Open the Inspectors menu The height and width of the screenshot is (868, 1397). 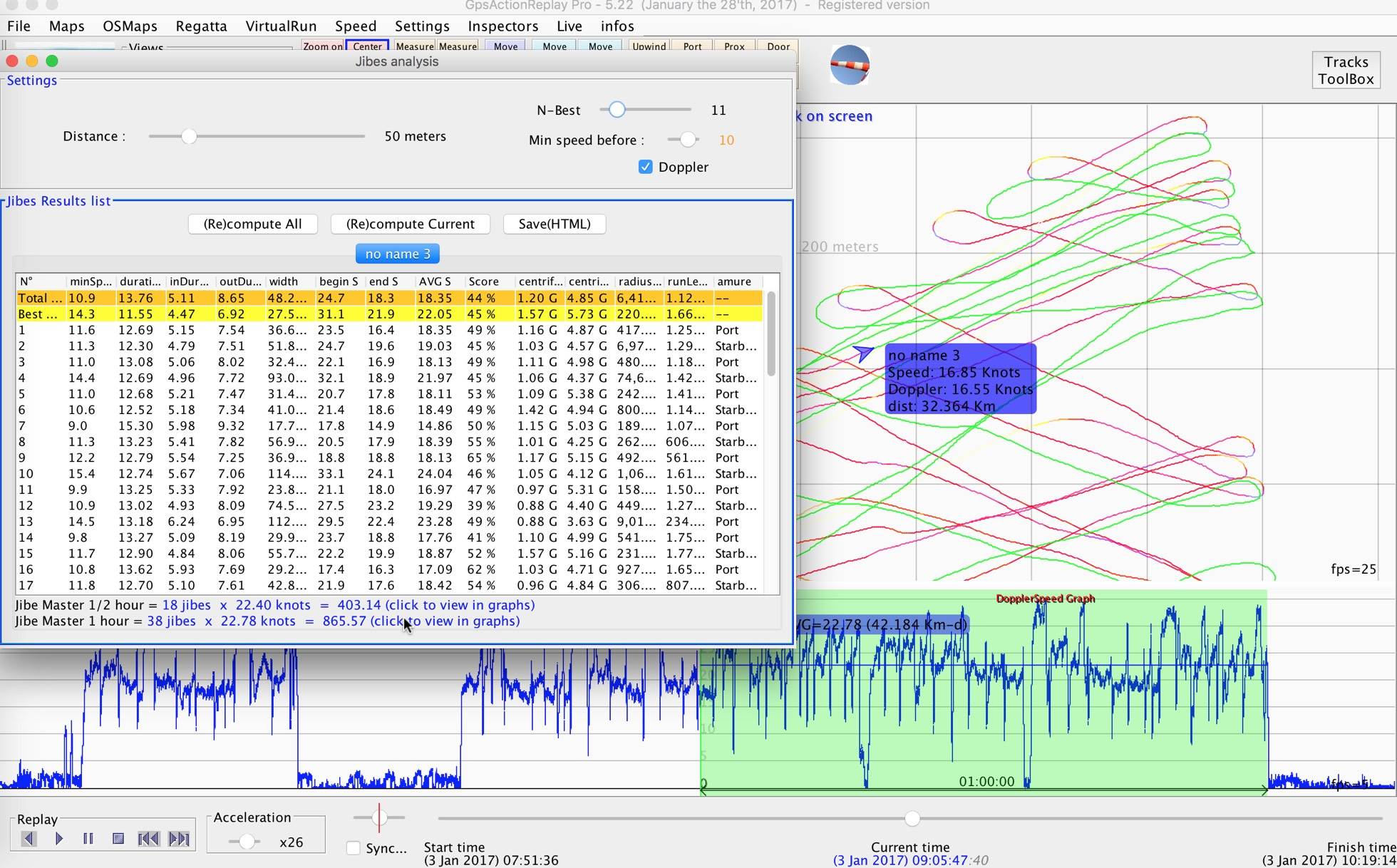point(502,26)
